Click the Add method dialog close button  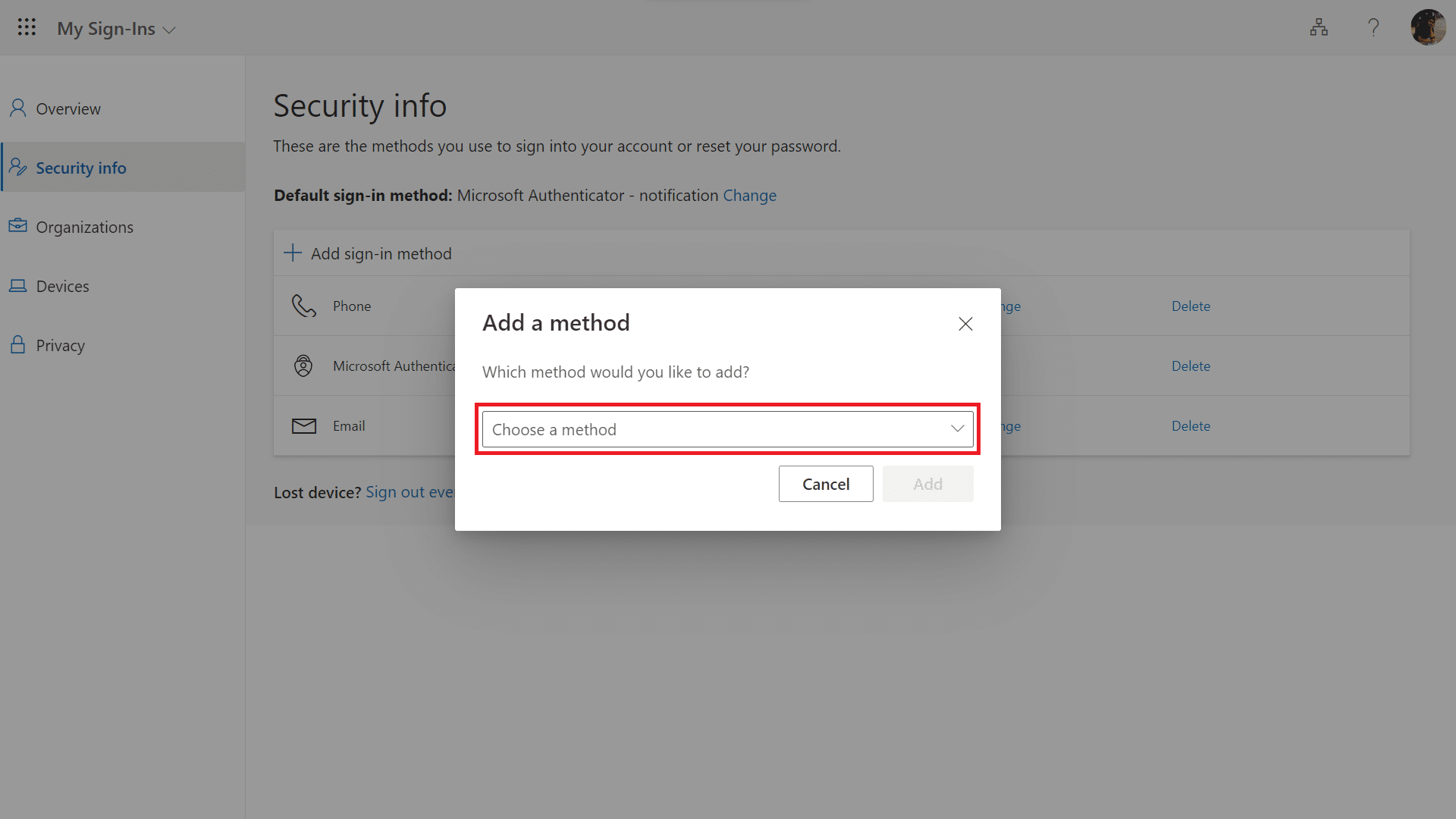click(965, 322)
